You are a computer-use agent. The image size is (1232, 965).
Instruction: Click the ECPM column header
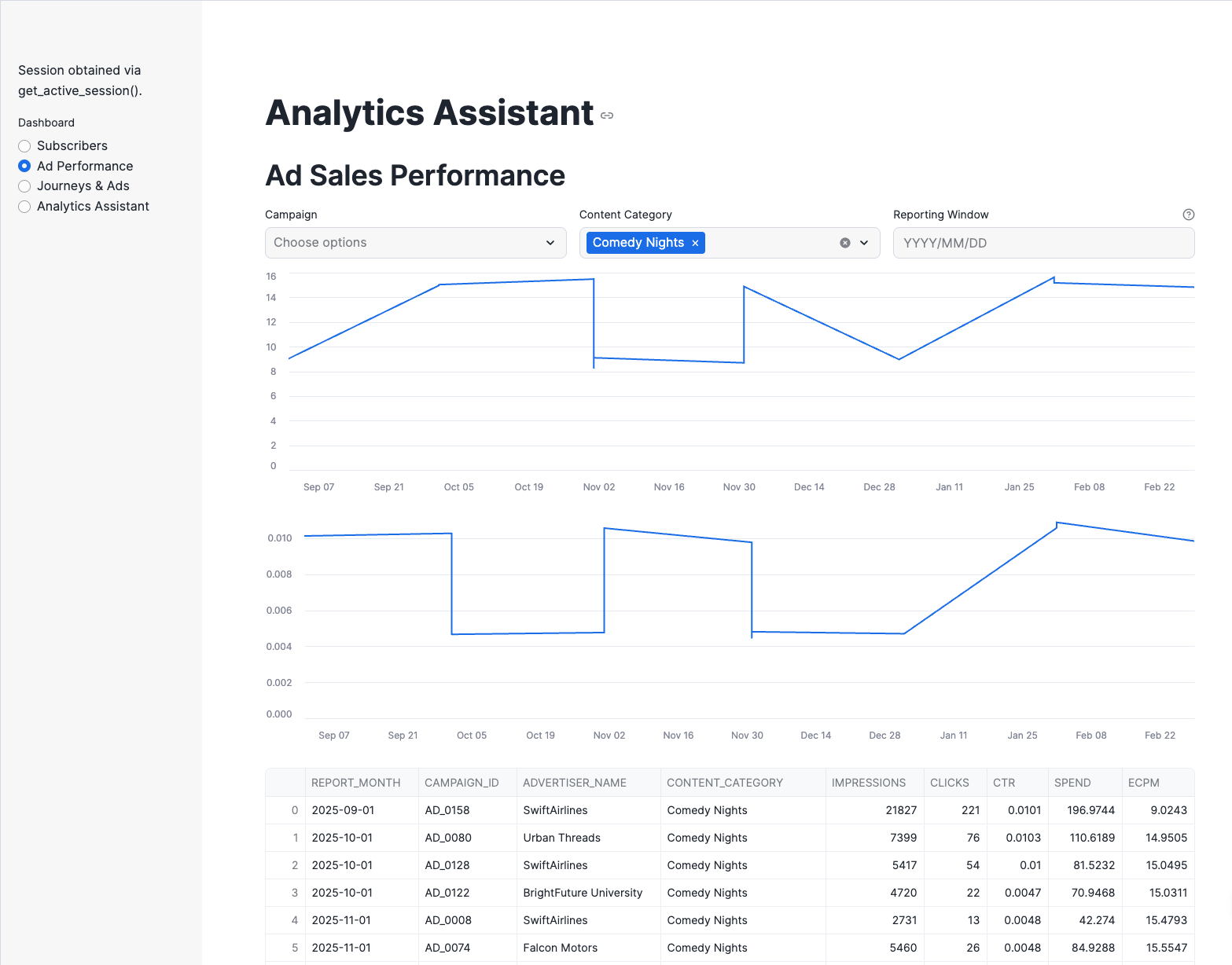tap(1142, 783)
